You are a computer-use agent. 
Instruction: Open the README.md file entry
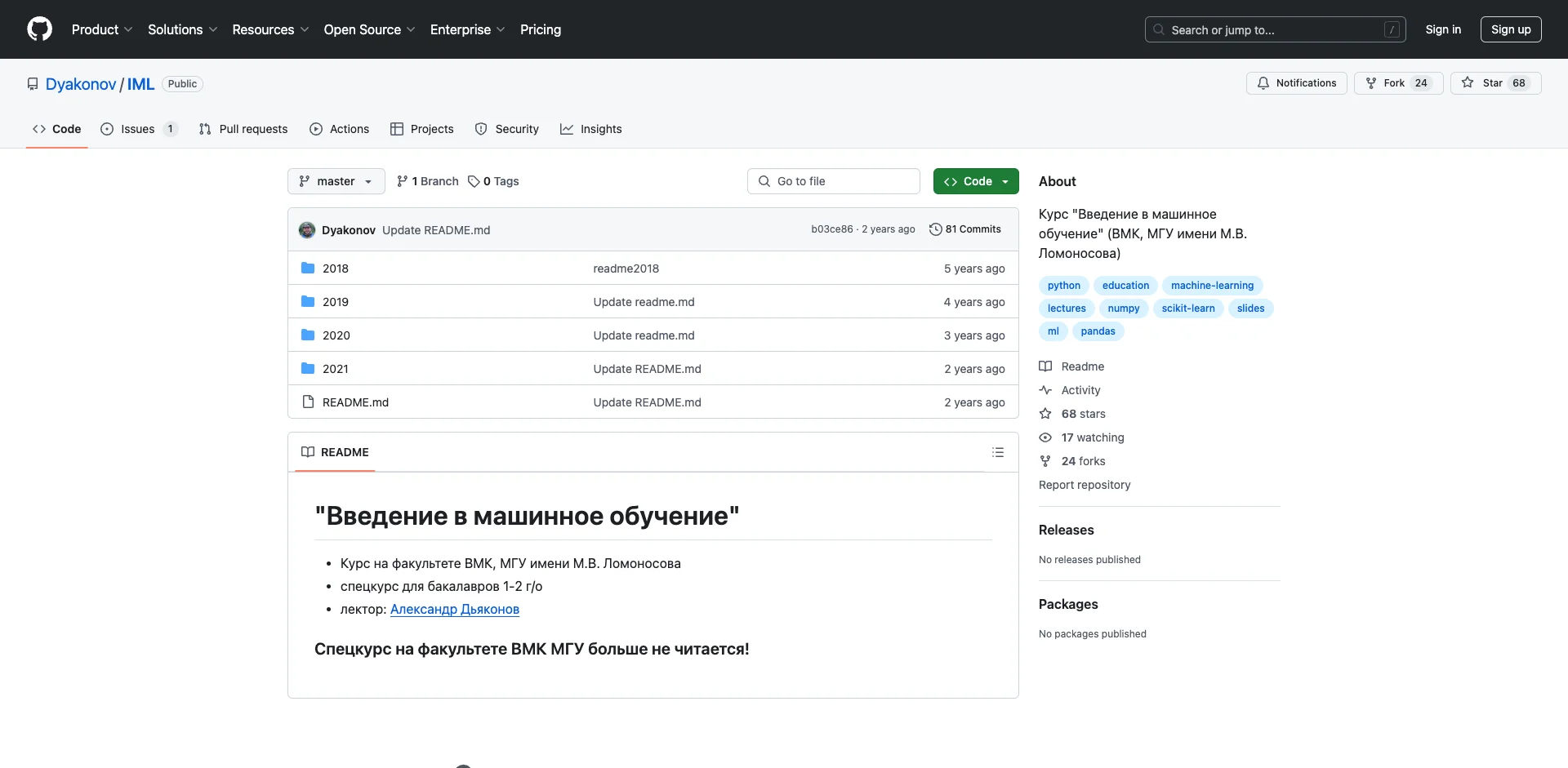point(355,402)
